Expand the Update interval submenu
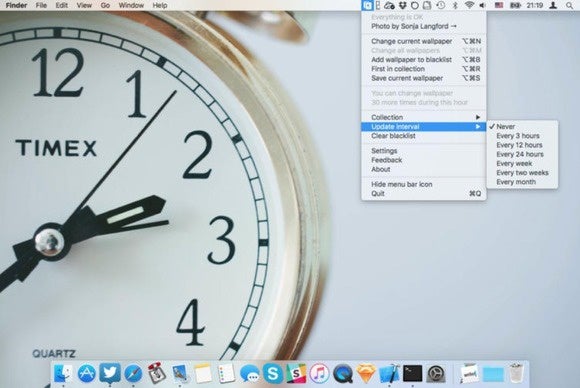Viewport: 580px width, 388px height. [424, 126]
